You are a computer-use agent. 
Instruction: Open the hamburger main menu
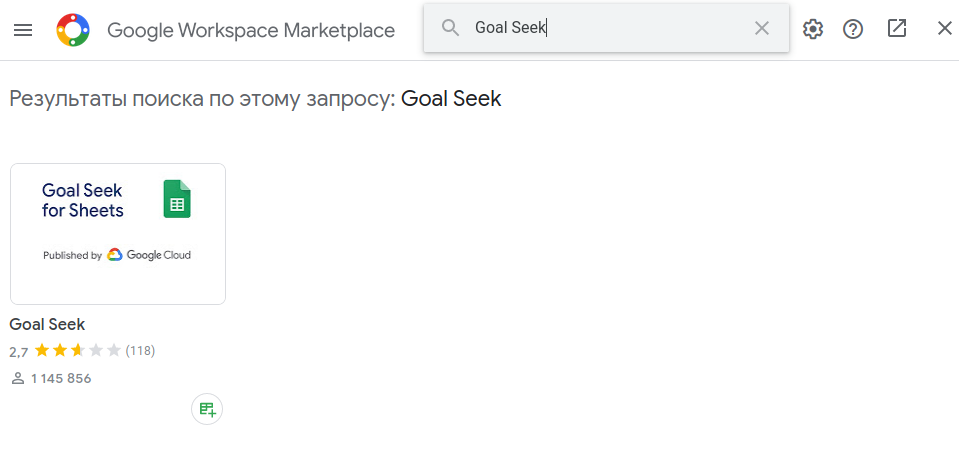click(23, 30)
